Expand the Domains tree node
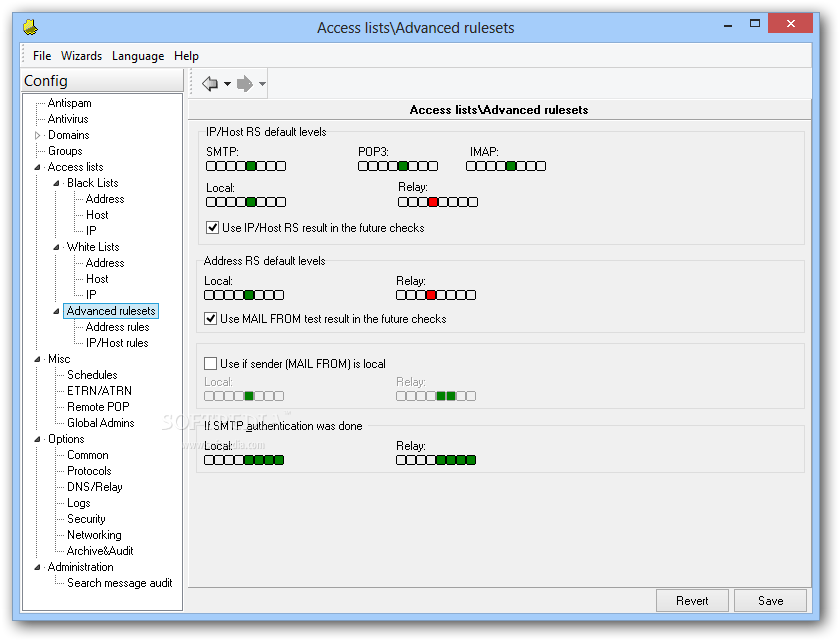 pyautogui.click(x=38, y=135)
